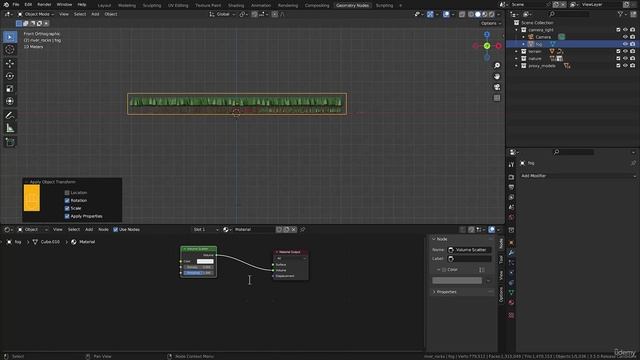Select the Annotate tool
The height and width of the screenshot is (360, 640).
[x=10, y=116]
